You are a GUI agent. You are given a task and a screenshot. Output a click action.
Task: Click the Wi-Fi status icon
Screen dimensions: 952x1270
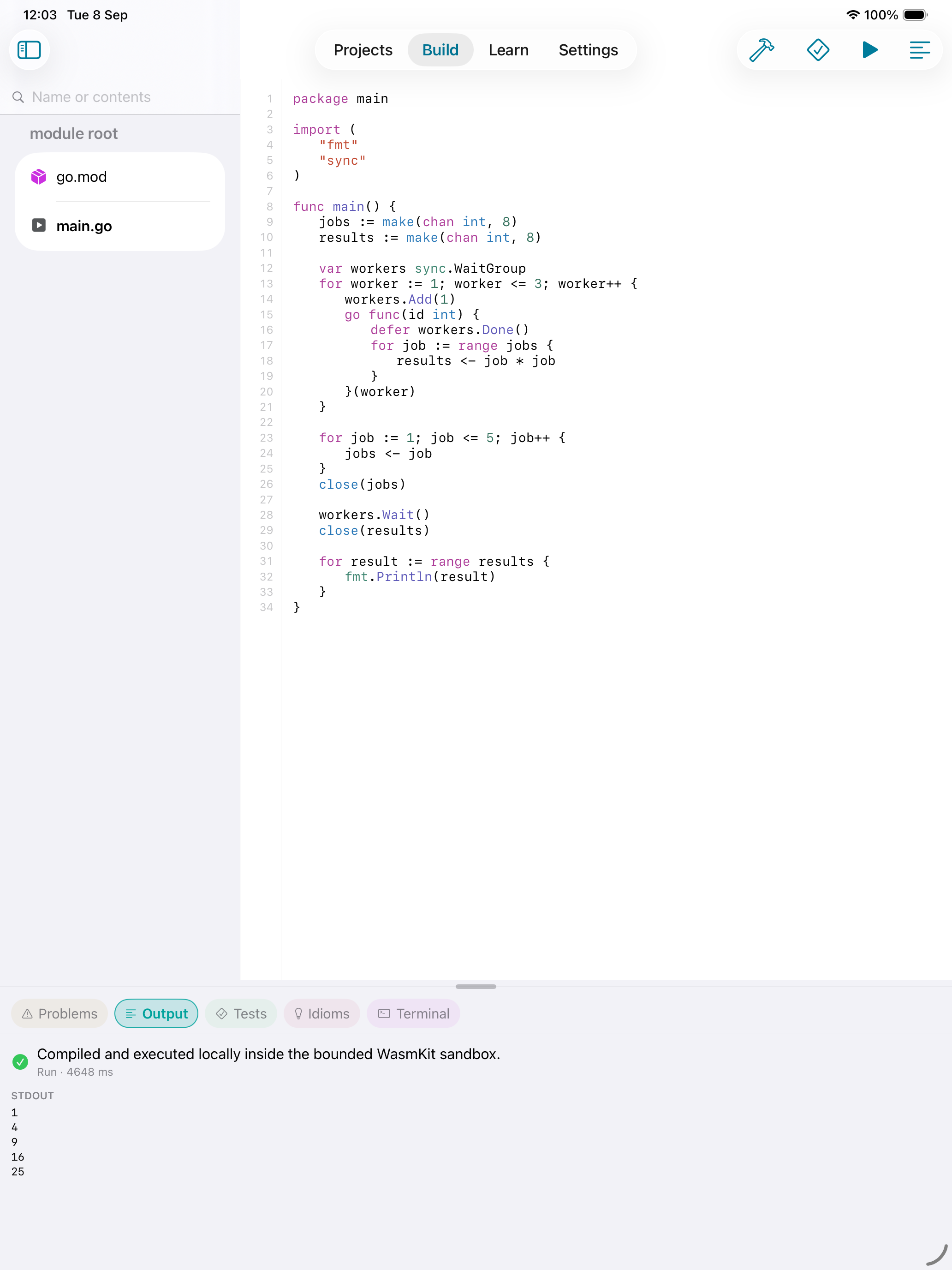(853, 15)
